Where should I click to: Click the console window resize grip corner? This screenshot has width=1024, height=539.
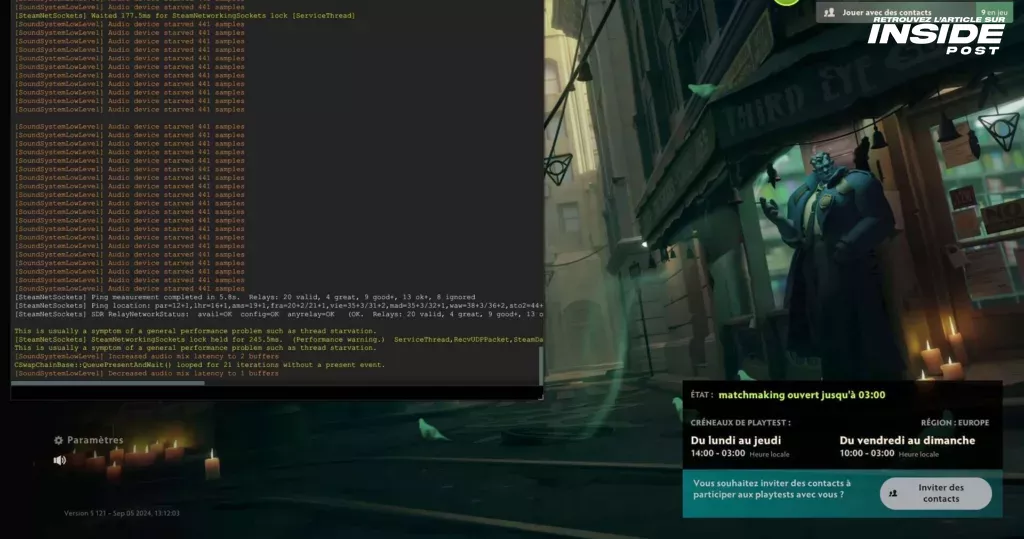click(540, 395)
